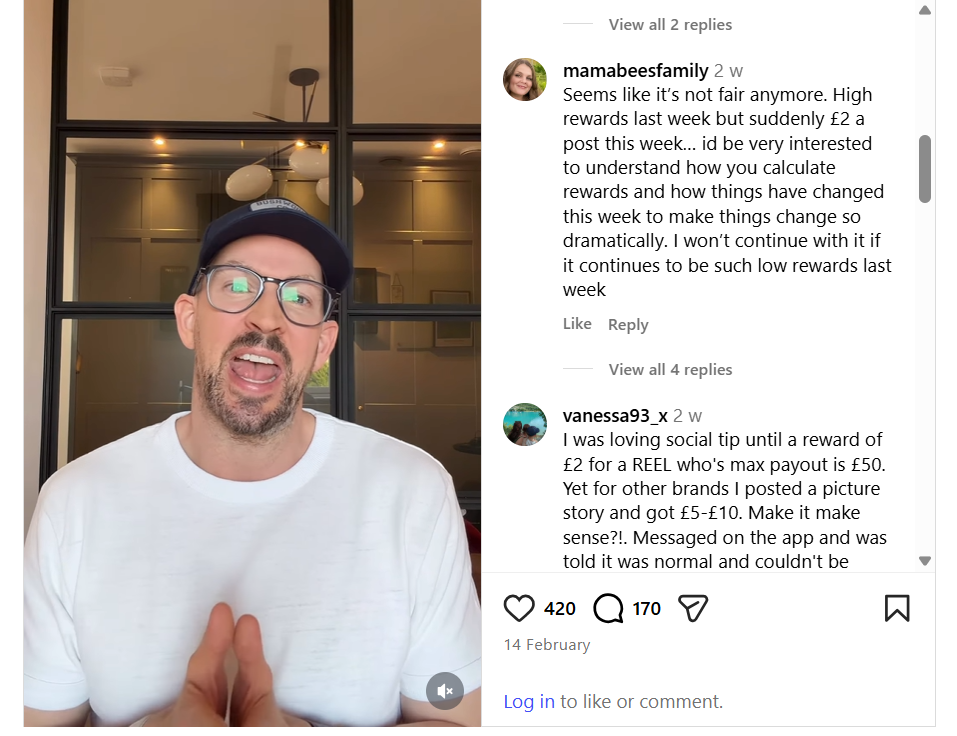
Task: Open mamabeesfamily username link
Action: click(635, 71)
